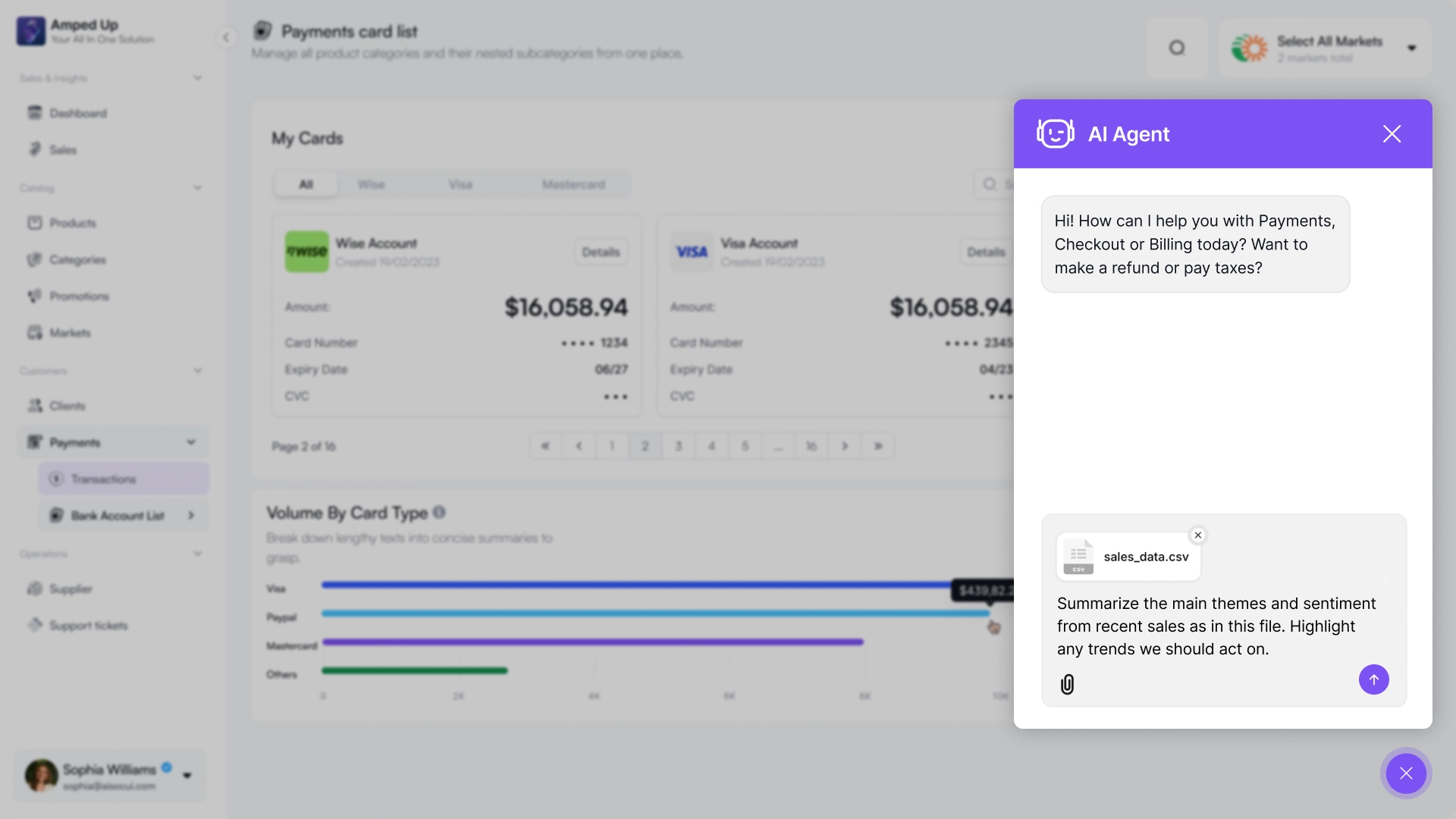Go to page 3 in pagination
The width and height of the screenshot is (1456, 819).
[x=678, y=446]
